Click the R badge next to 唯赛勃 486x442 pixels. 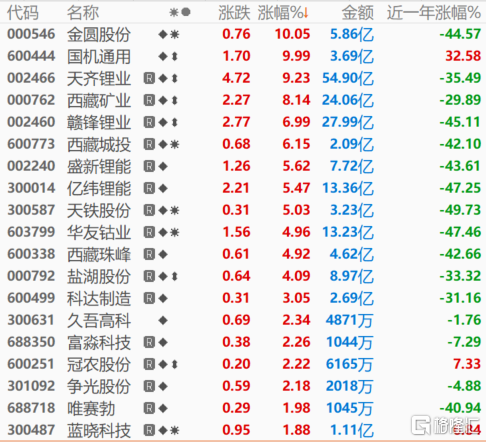(x=149, y=408)
